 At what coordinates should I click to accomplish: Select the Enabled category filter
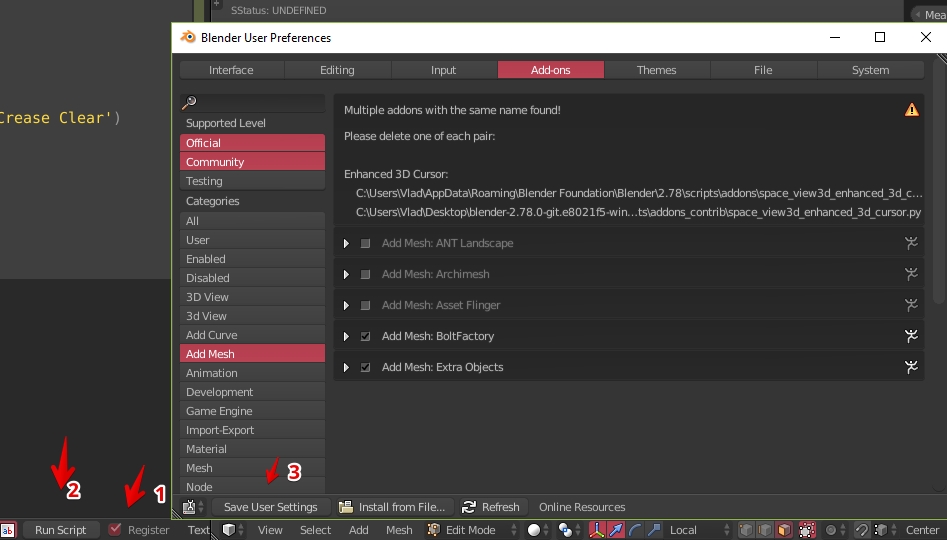pos(252,259)
